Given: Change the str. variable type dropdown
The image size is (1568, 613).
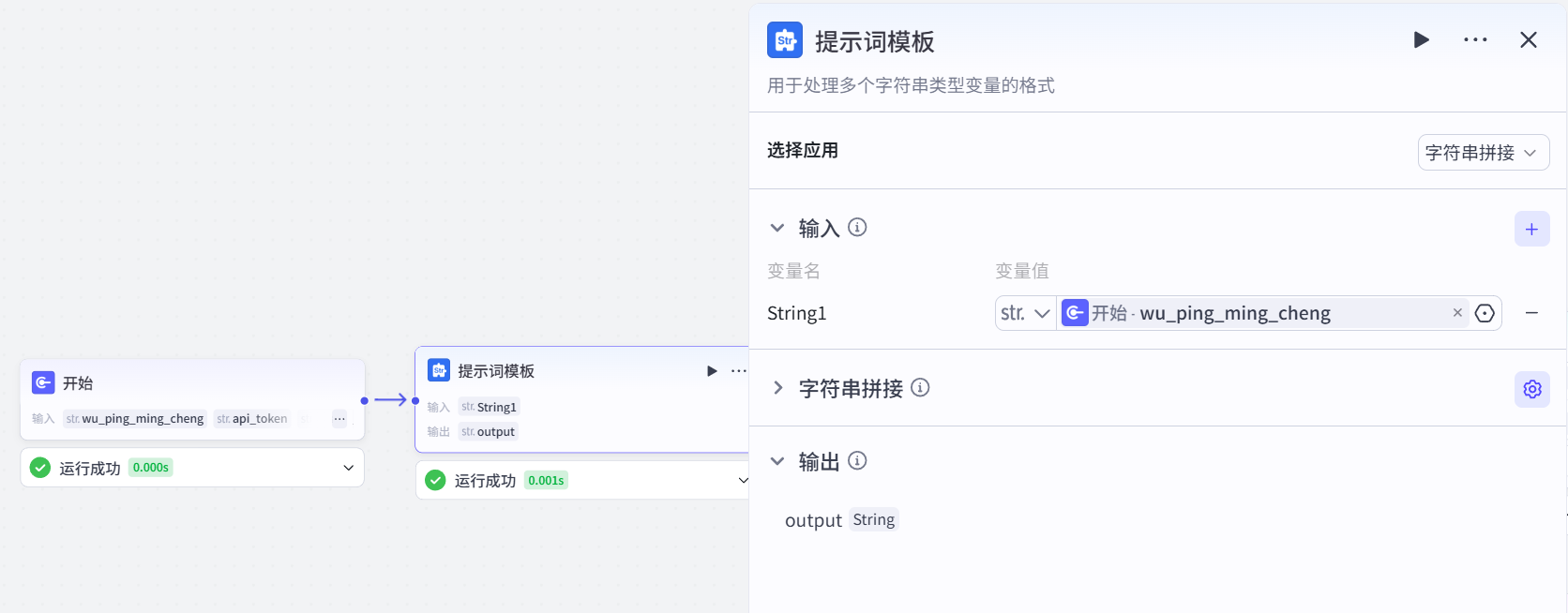Looking at the screenshot, I should tap(1026, 313).
